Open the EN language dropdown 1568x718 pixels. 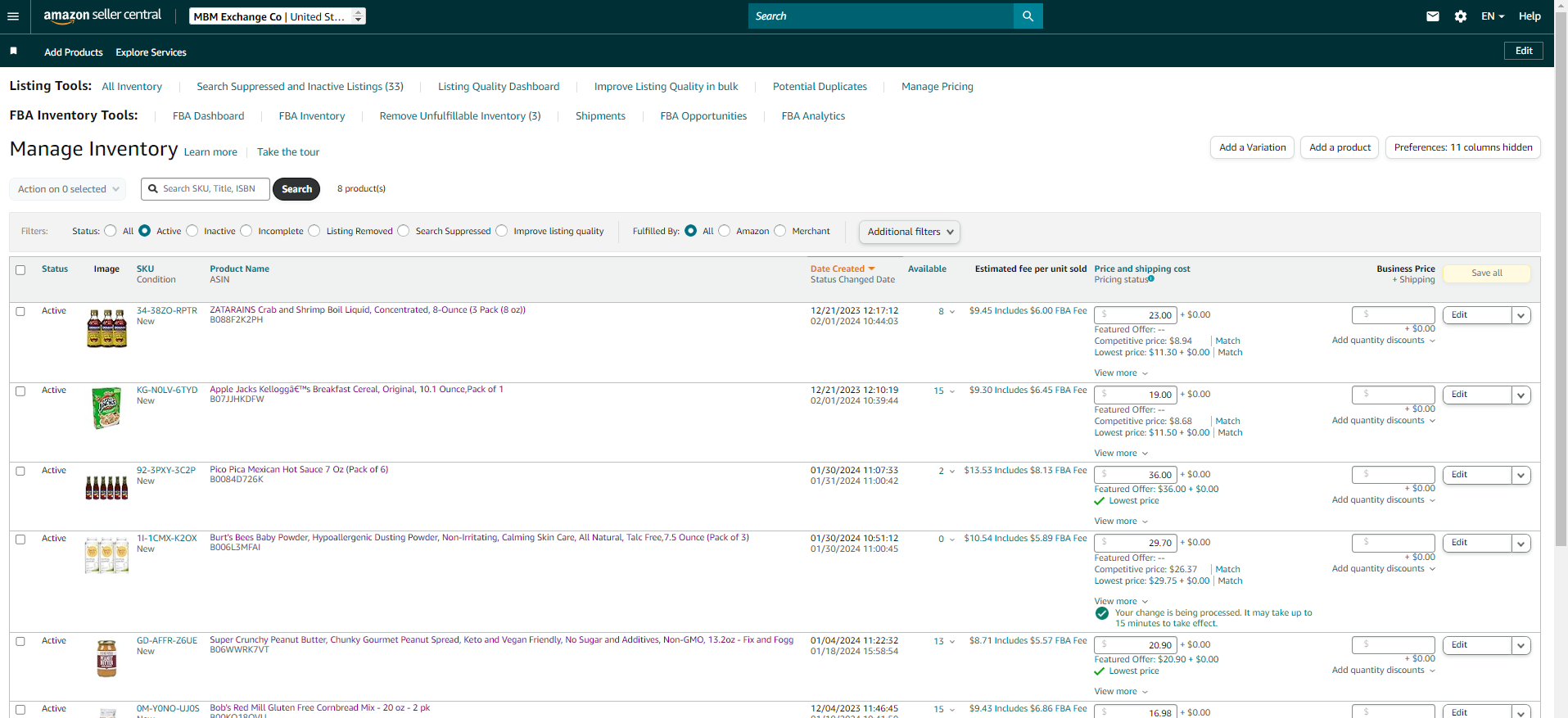point(1493,16)
